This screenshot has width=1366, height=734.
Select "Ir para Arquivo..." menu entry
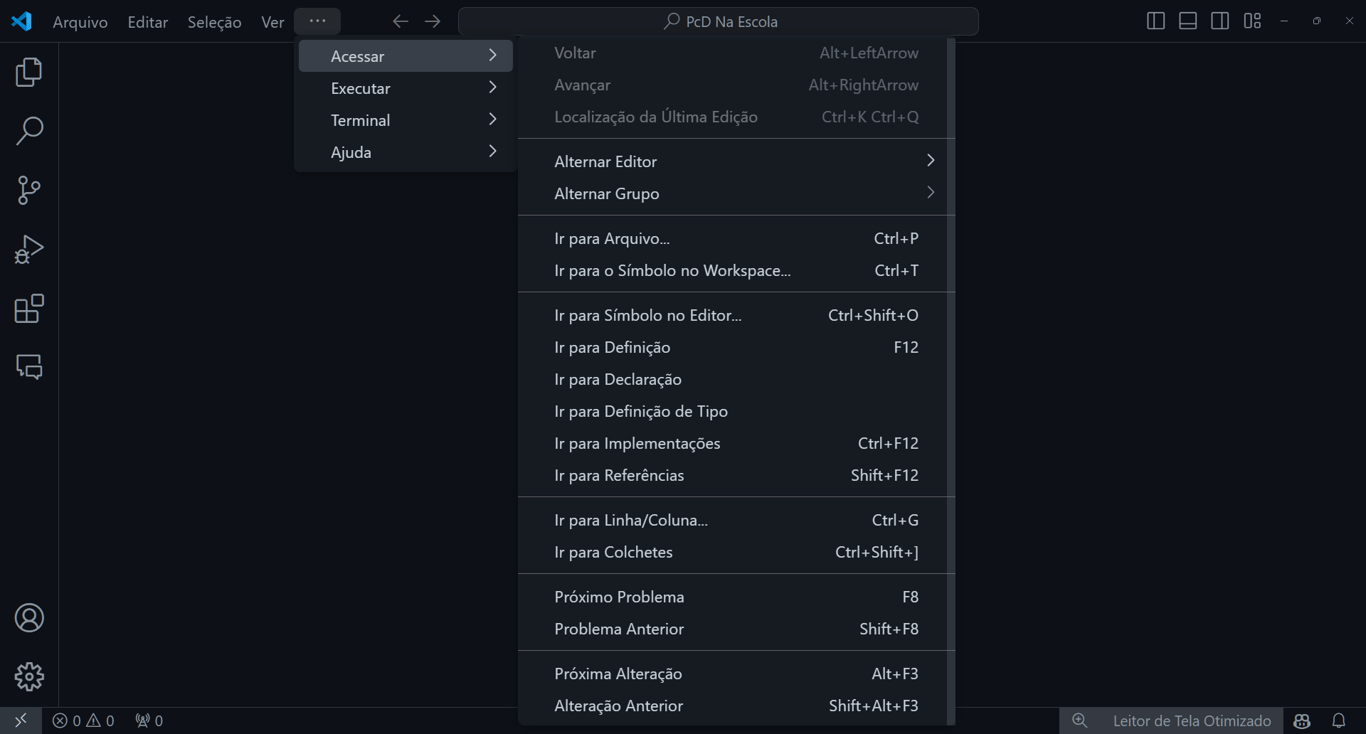612,238
